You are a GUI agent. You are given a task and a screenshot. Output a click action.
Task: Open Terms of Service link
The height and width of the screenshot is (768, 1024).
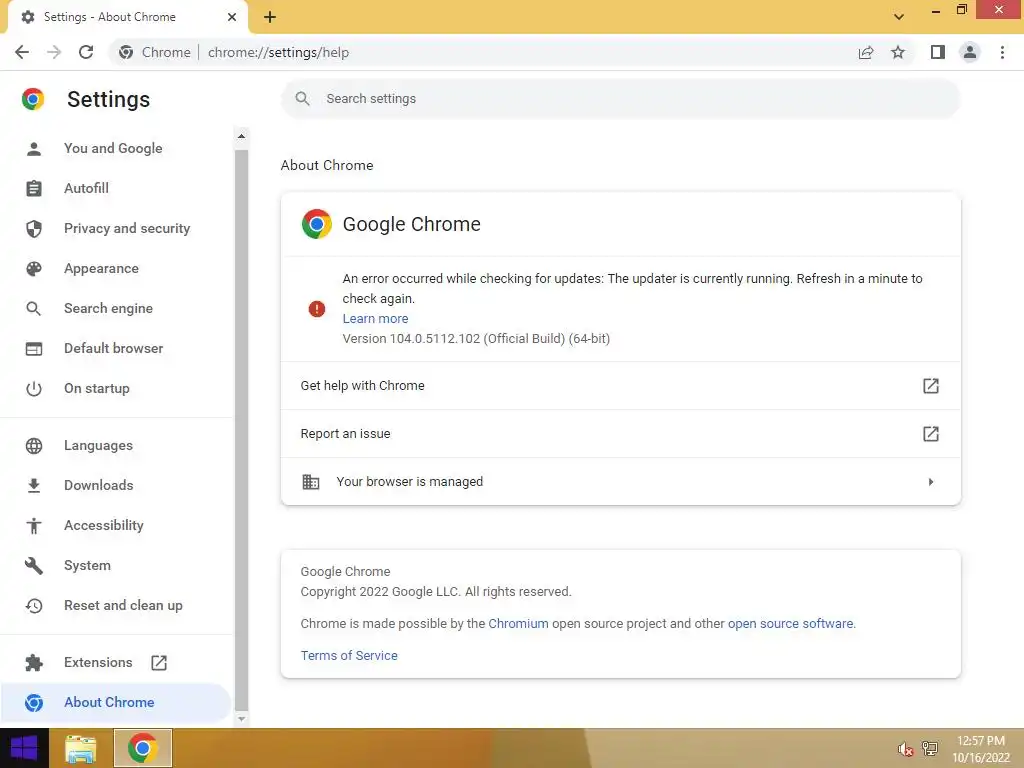click(349, 656)
